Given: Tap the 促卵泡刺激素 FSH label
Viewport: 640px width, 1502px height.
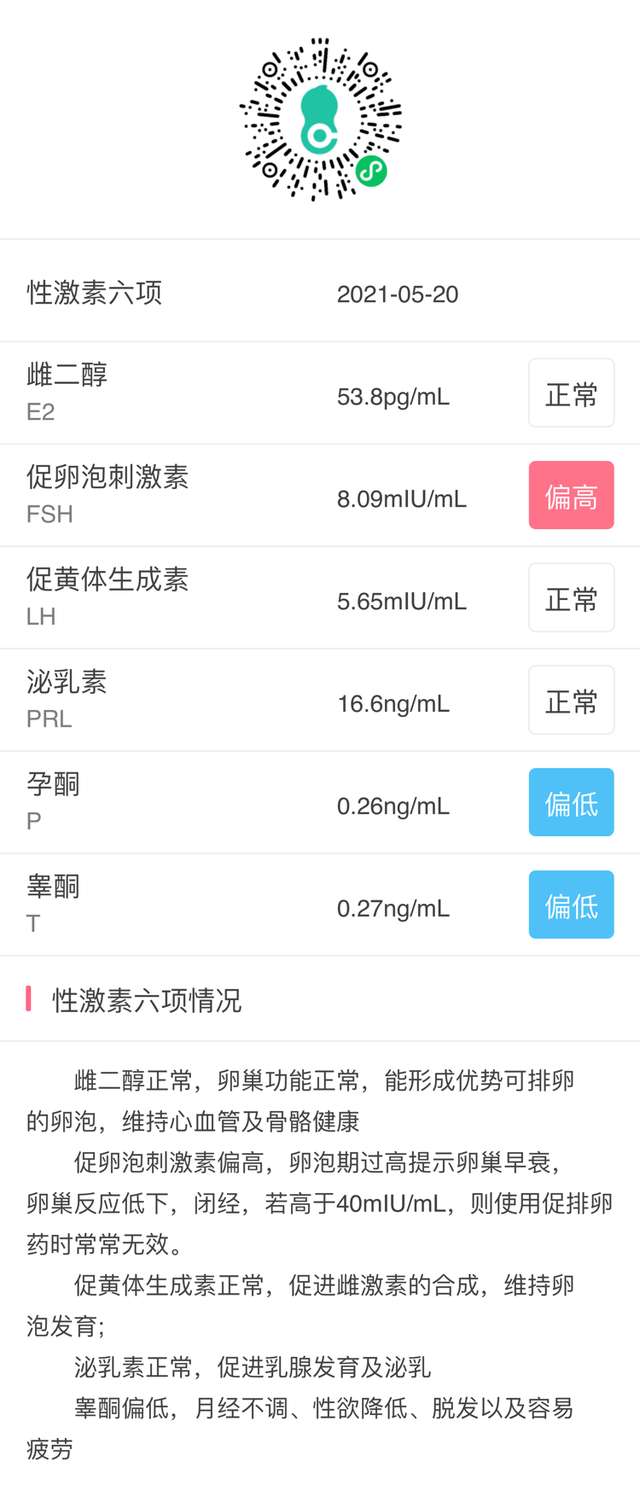Looking at the screenshot, I should pos(107,494).
